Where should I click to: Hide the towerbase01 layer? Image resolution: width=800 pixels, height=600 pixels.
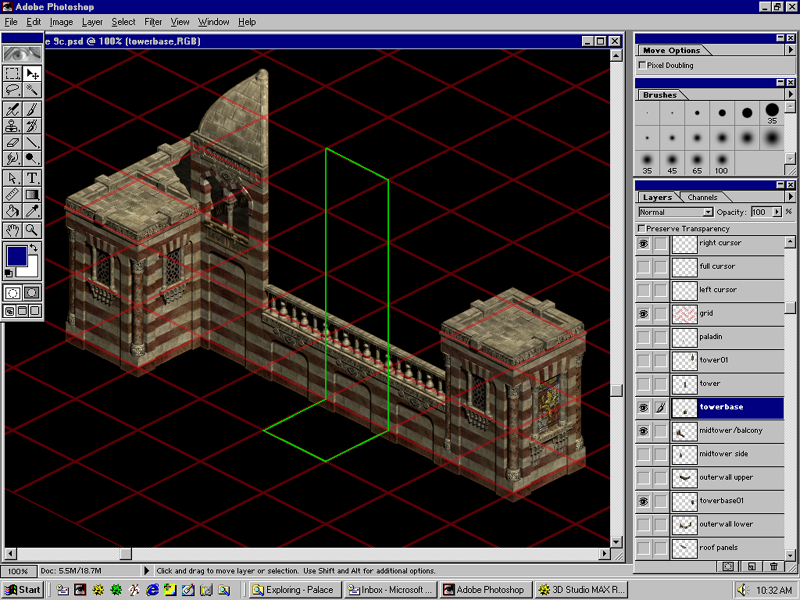pos(643,502)
